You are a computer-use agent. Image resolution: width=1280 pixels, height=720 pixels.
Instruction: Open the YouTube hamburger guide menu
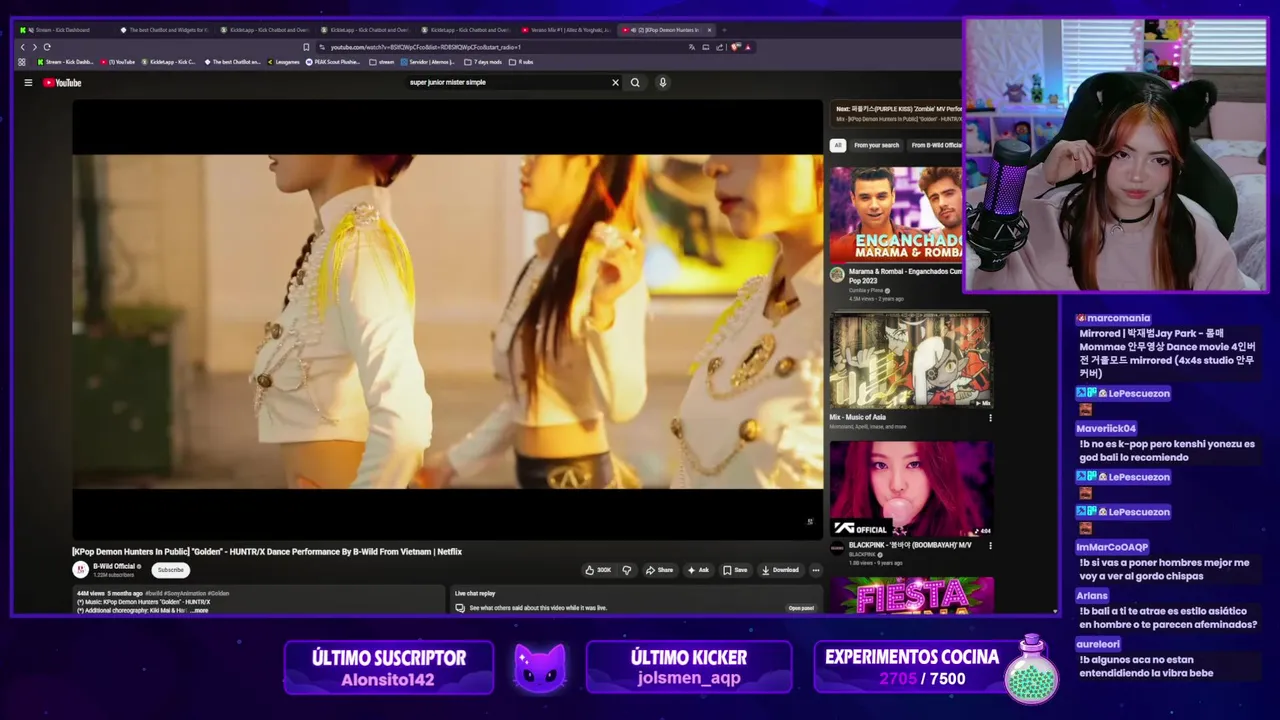coord(28,83)
